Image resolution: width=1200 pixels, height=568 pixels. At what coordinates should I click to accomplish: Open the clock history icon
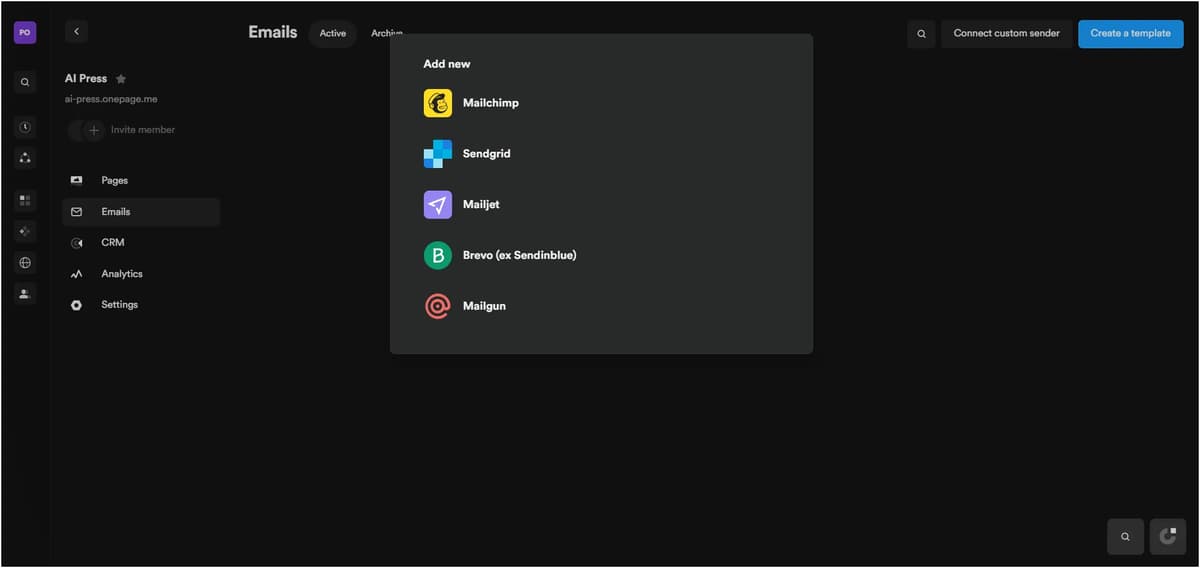click(x=25, y=127)
